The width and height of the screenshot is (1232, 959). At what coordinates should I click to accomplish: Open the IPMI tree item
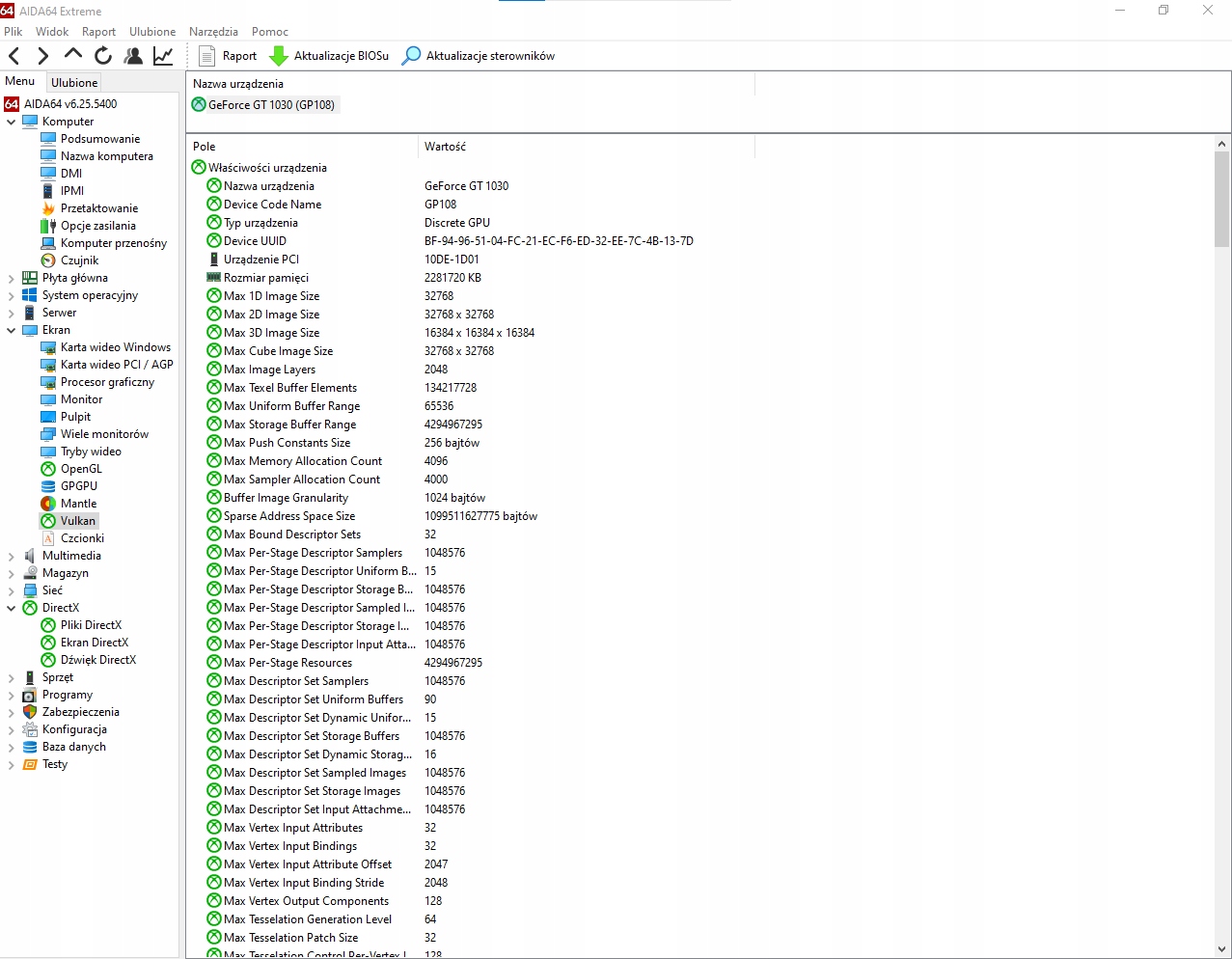click(x=63, y=191)
